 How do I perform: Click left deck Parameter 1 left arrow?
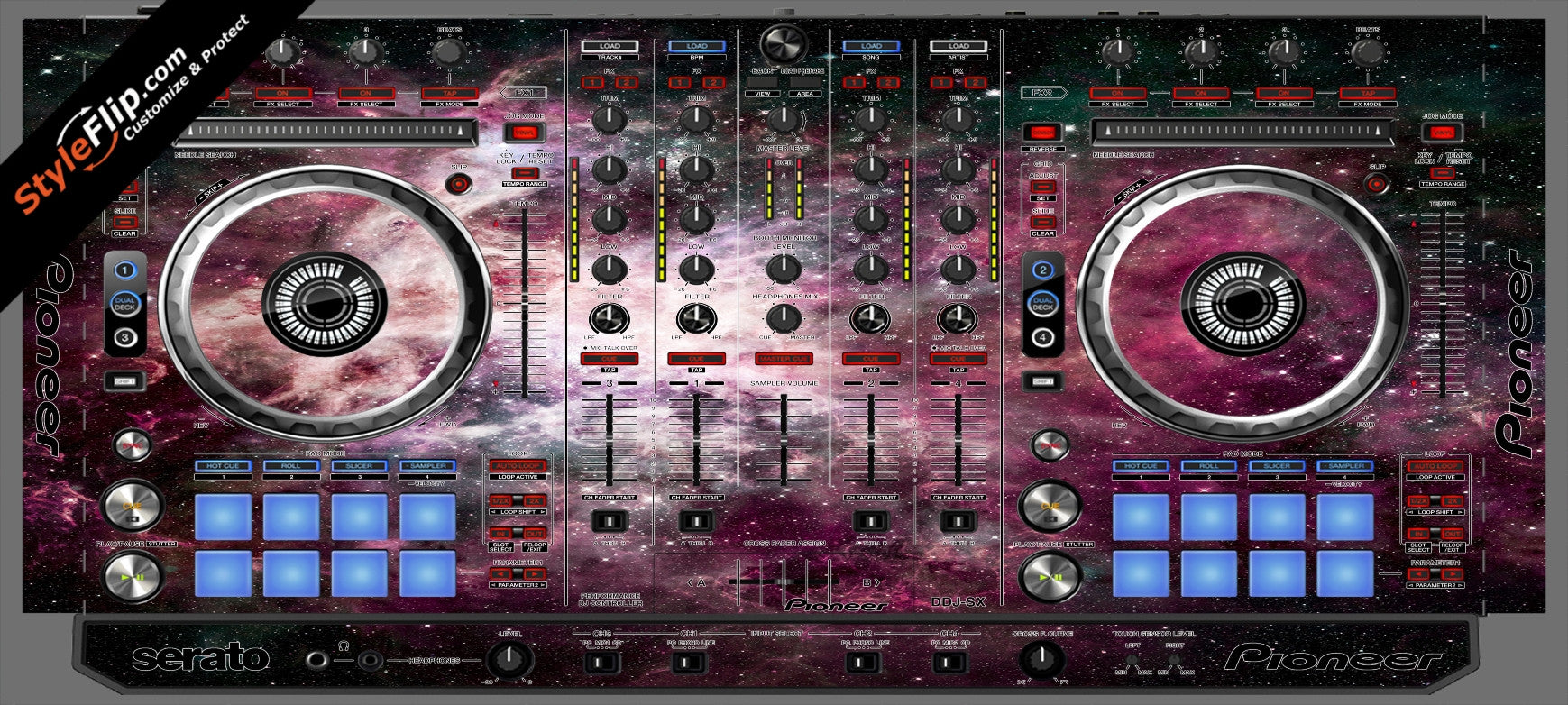pos(502,573)
